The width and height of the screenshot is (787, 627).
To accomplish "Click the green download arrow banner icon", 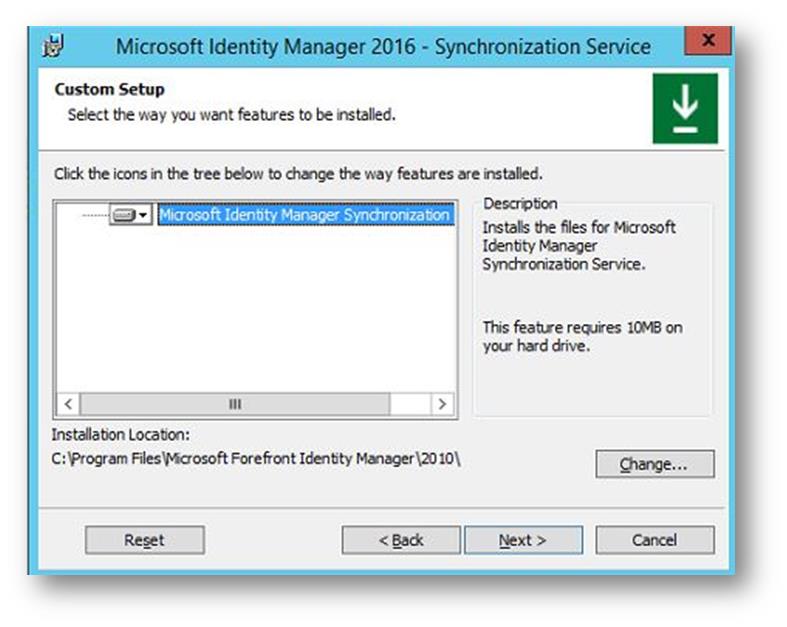I will (x=685, y=108).
